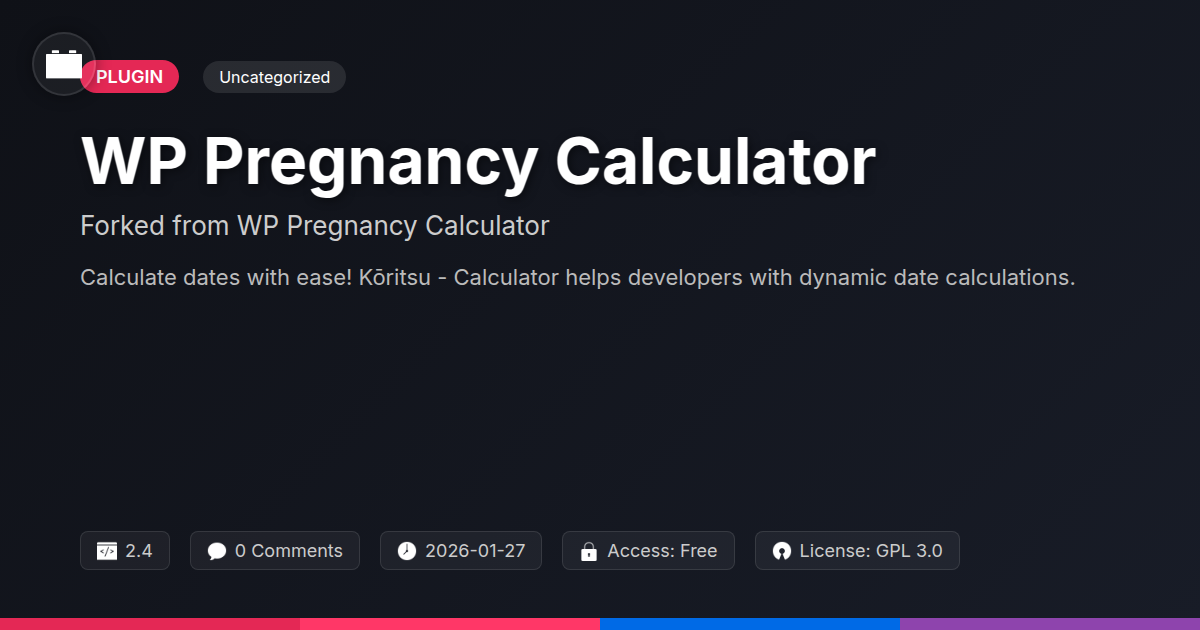Click the open-source license icon
This screenshot has height=630, width=1200.
coord(781,551)
